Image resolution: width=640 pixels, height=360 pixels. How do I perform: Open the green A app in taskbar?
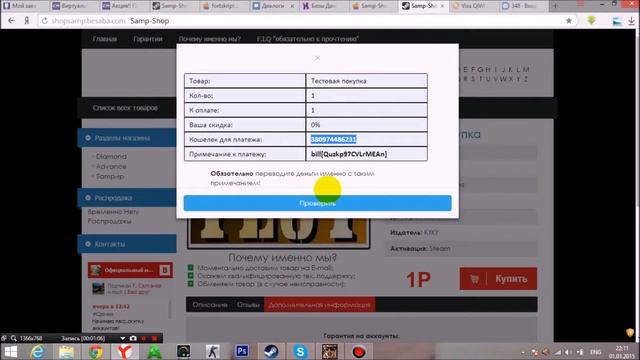(154, 352)
